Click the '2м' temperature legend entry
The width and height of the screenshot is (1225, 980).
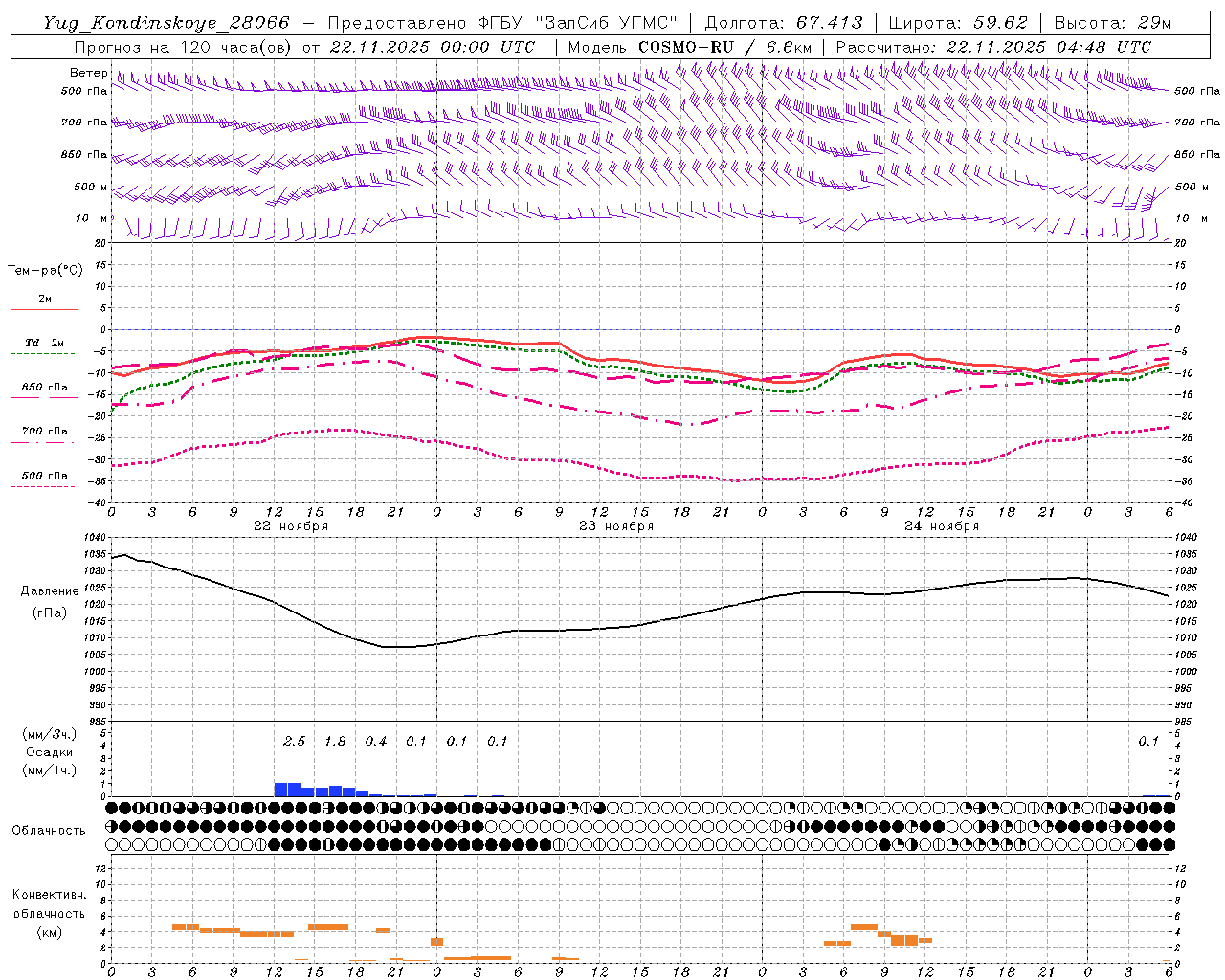(45, 299)
